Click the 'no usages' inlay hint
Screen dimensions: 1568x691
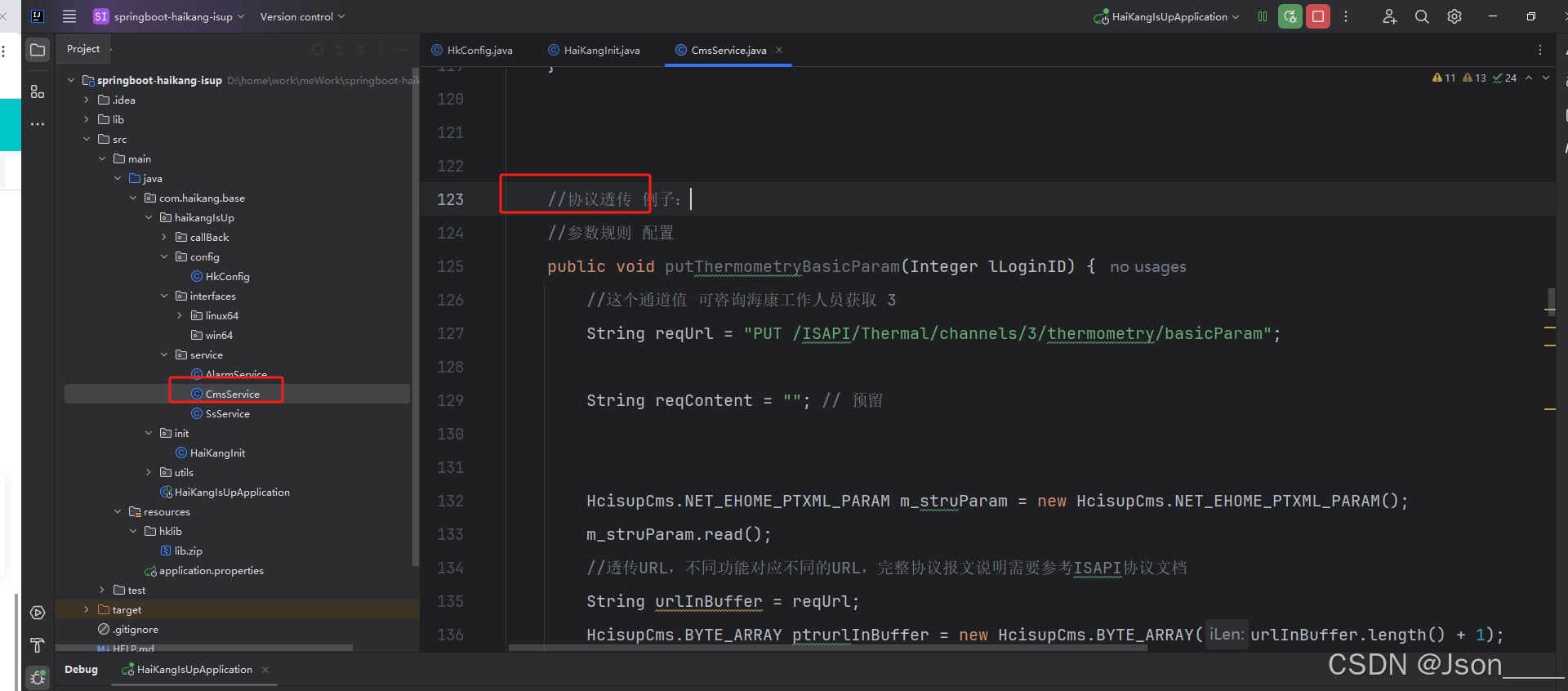(1147, 267)
